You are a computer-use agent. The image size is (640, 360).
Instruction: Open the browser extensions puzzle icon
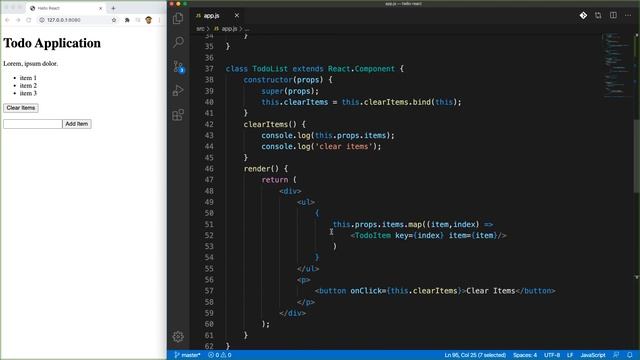[x=127, y=20]
